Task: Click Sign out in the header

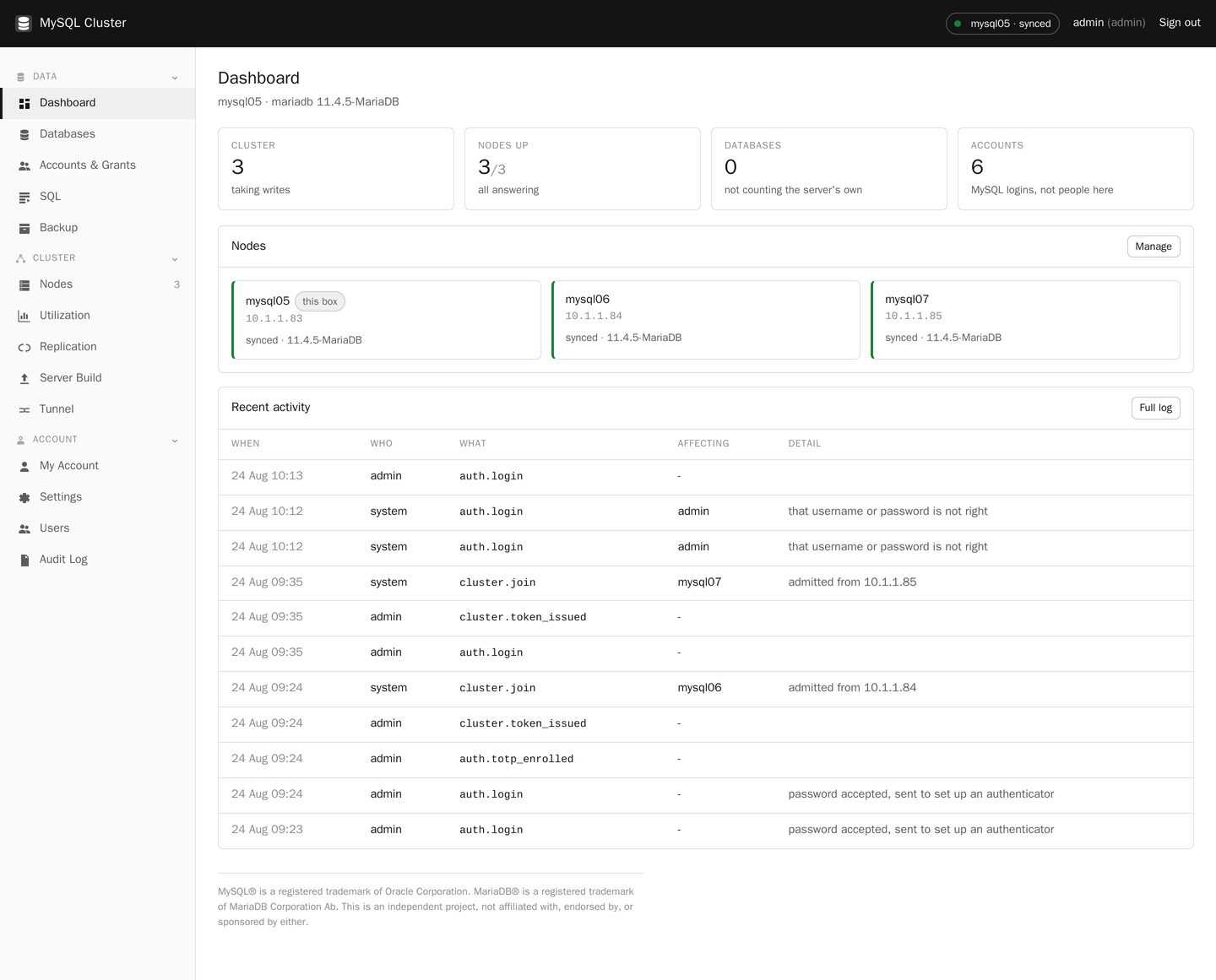Action: tap(1180, 23)
